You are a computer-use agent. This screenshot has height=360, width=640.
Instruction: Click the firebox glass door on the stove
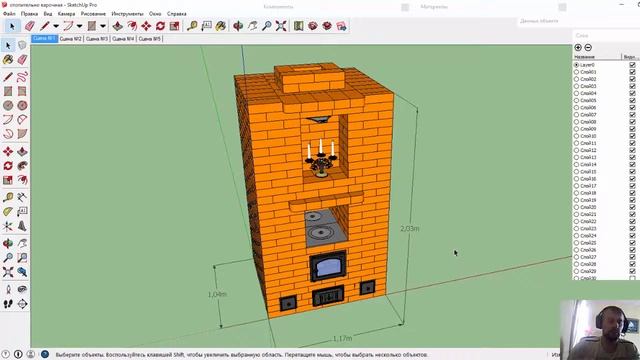coord(328,267)
